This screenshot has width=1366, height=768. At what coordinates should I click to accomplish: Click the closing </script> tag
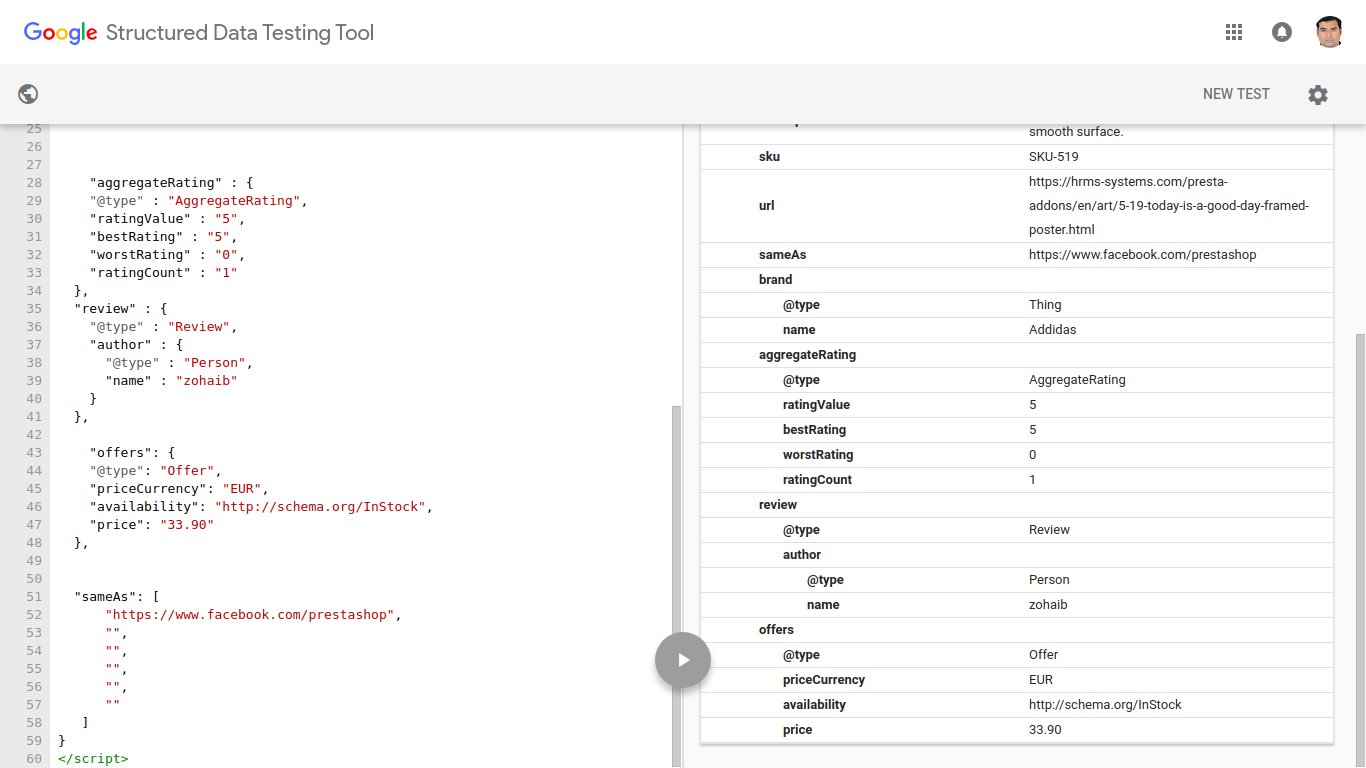[x=93, y=759]
